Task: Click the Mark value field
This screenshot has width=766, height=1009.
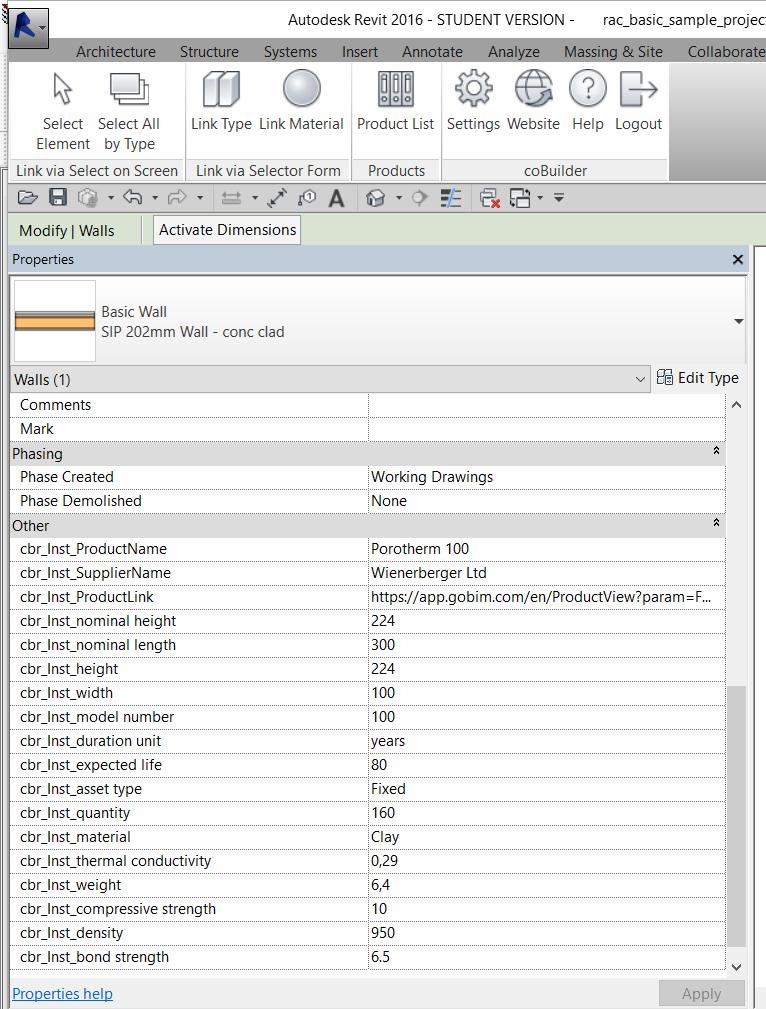Action: (x=546, y=429)
